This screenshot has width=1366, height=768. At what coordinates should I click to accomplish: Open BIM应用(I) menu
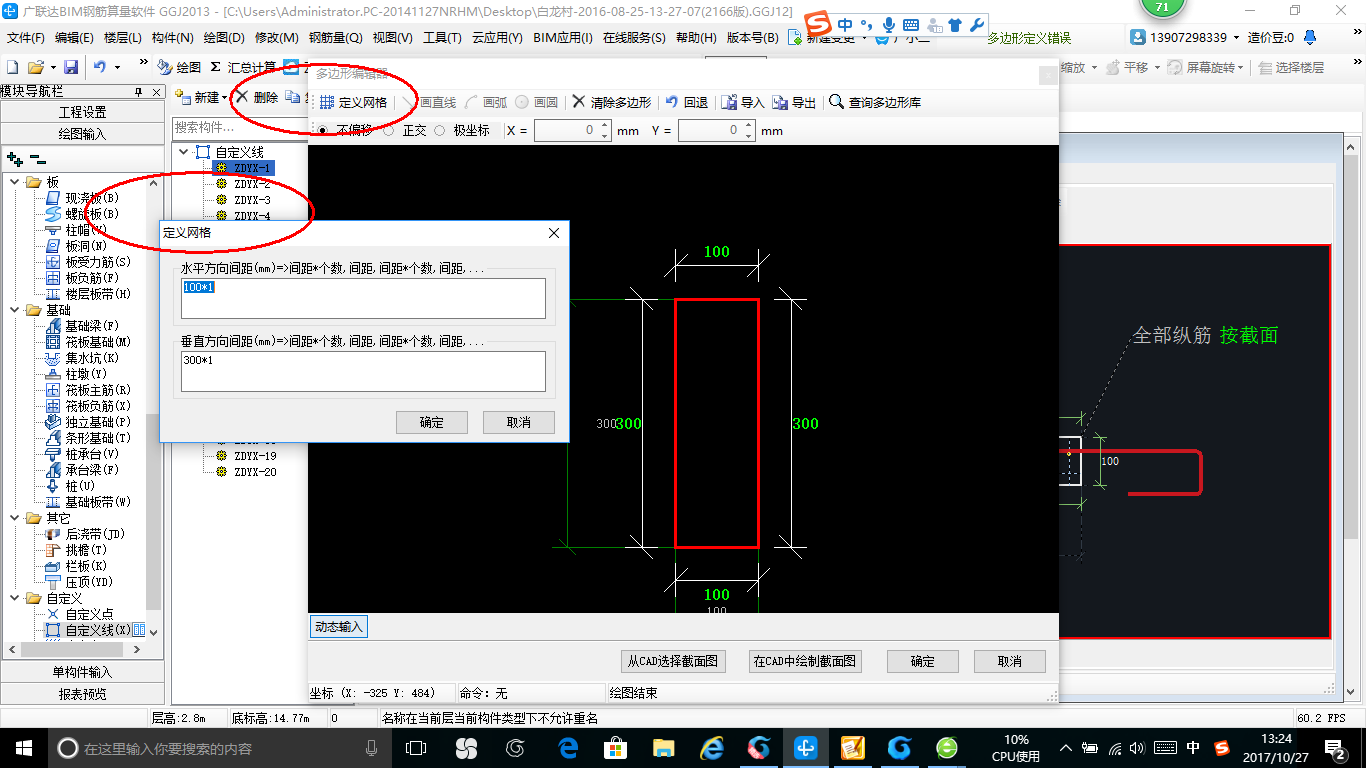[563, 38]
